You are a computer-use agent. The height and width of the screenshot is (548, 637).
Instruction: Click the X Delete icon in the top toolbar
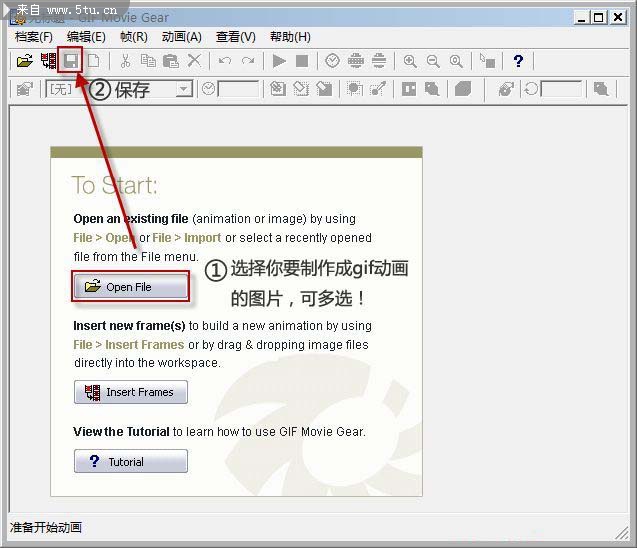pos(194,61)
